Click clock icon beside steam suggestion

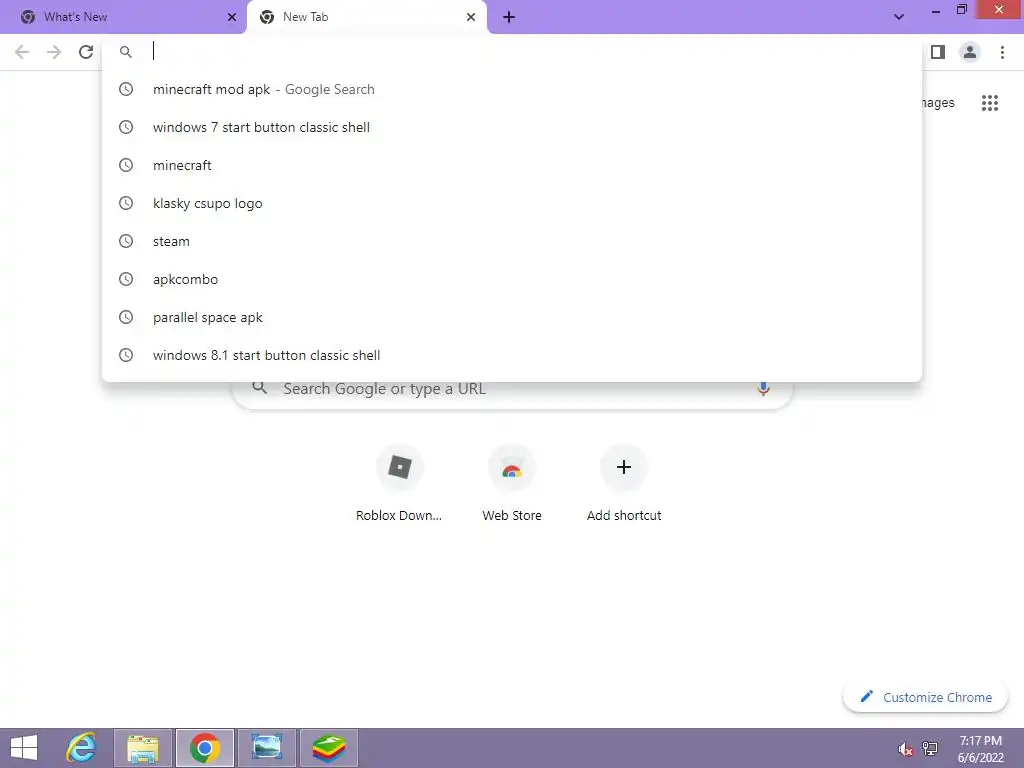pos(126,241)
